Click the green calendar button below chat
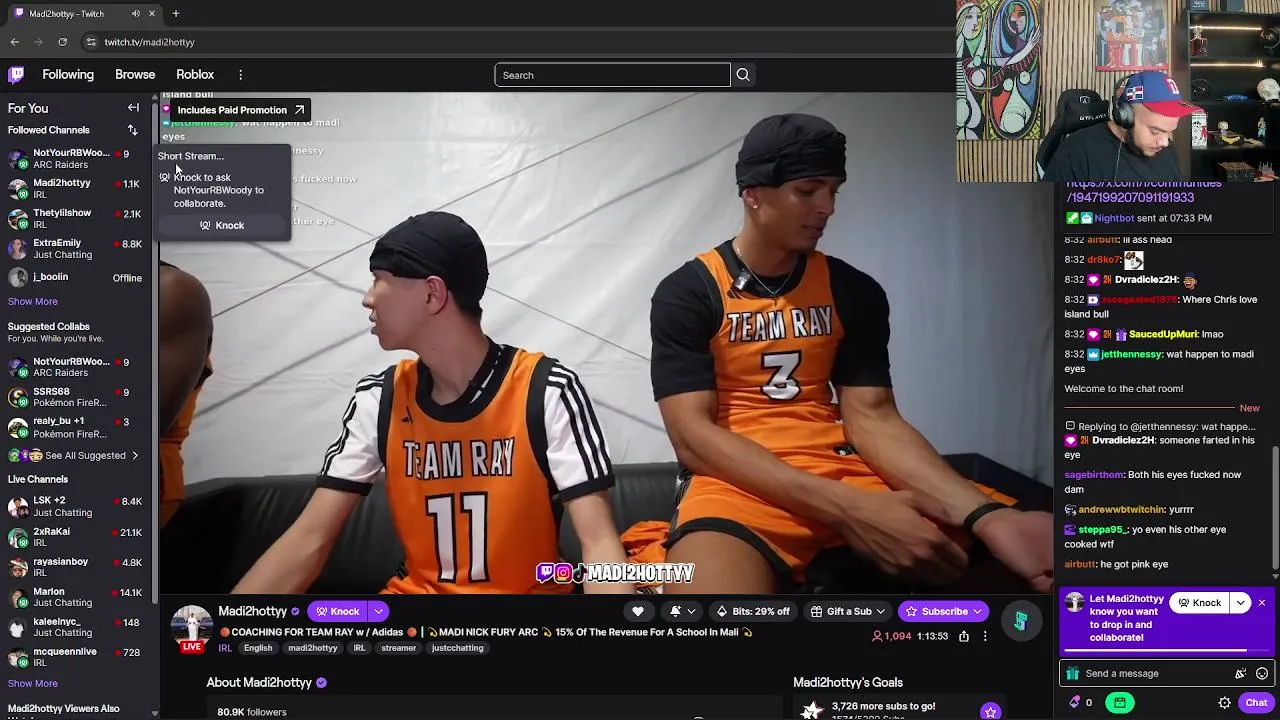Viewport: 1280px width, 720px height. (1119, 703)
